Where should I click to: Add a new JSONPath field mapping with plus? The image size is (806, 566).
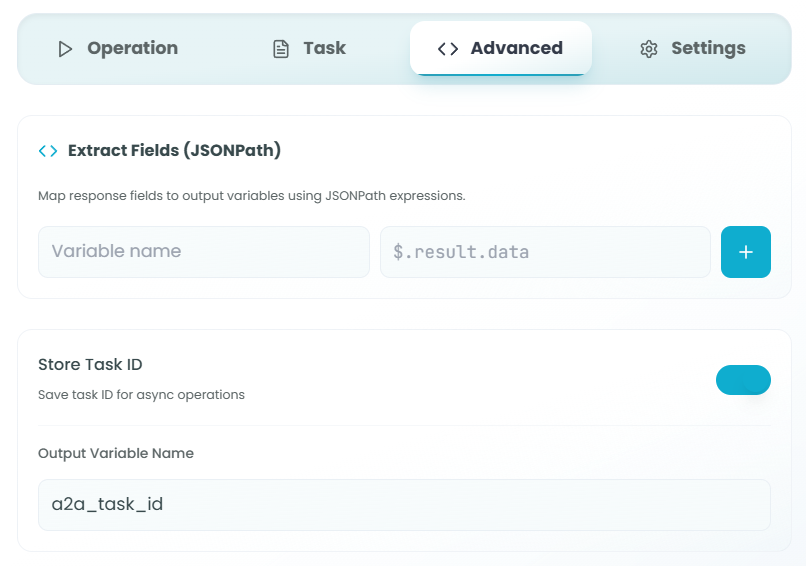click(x=745, y=252)
